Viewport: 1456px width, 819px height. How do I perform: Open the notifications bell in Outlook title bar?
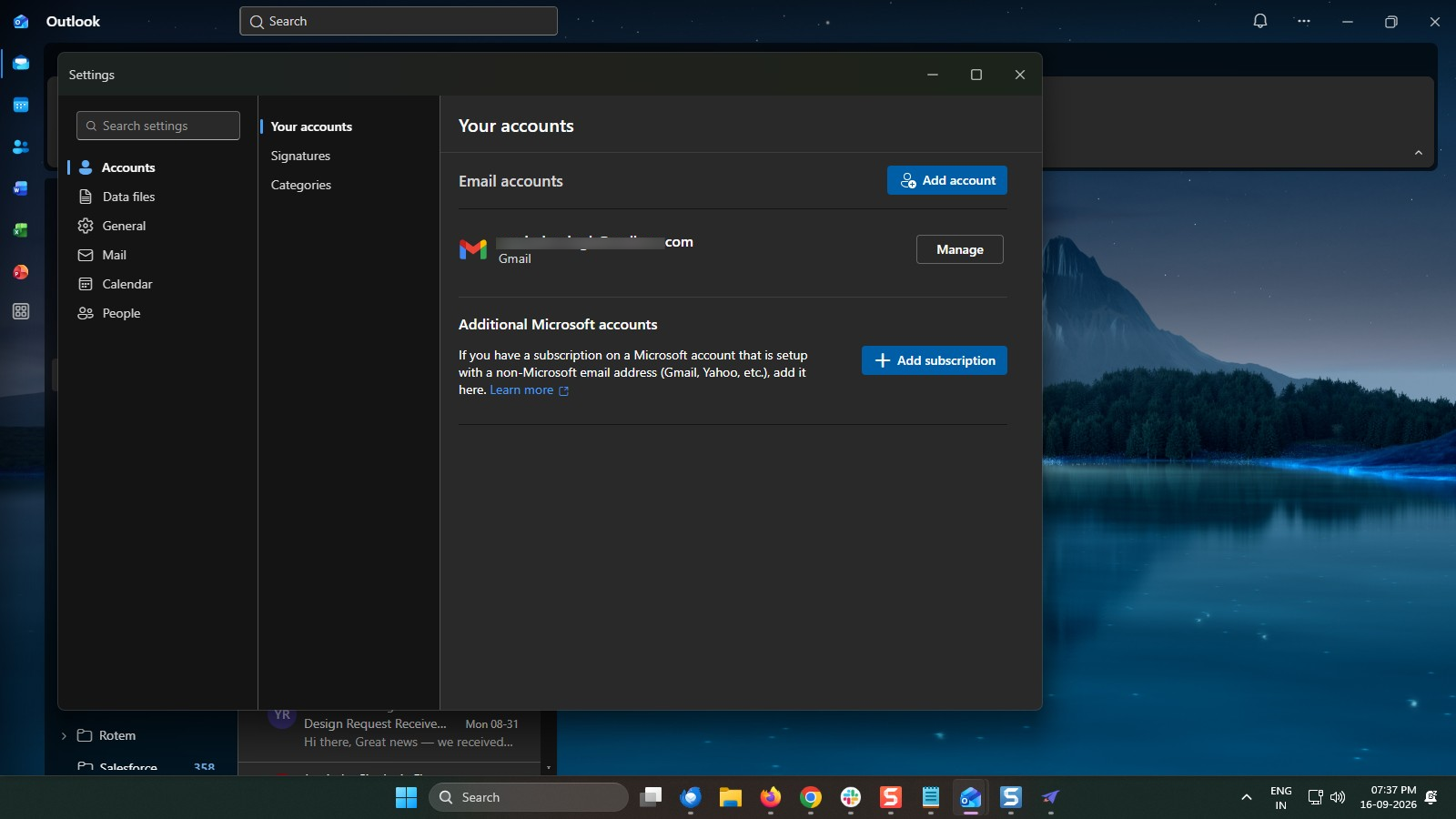(x=1260, y=21)
